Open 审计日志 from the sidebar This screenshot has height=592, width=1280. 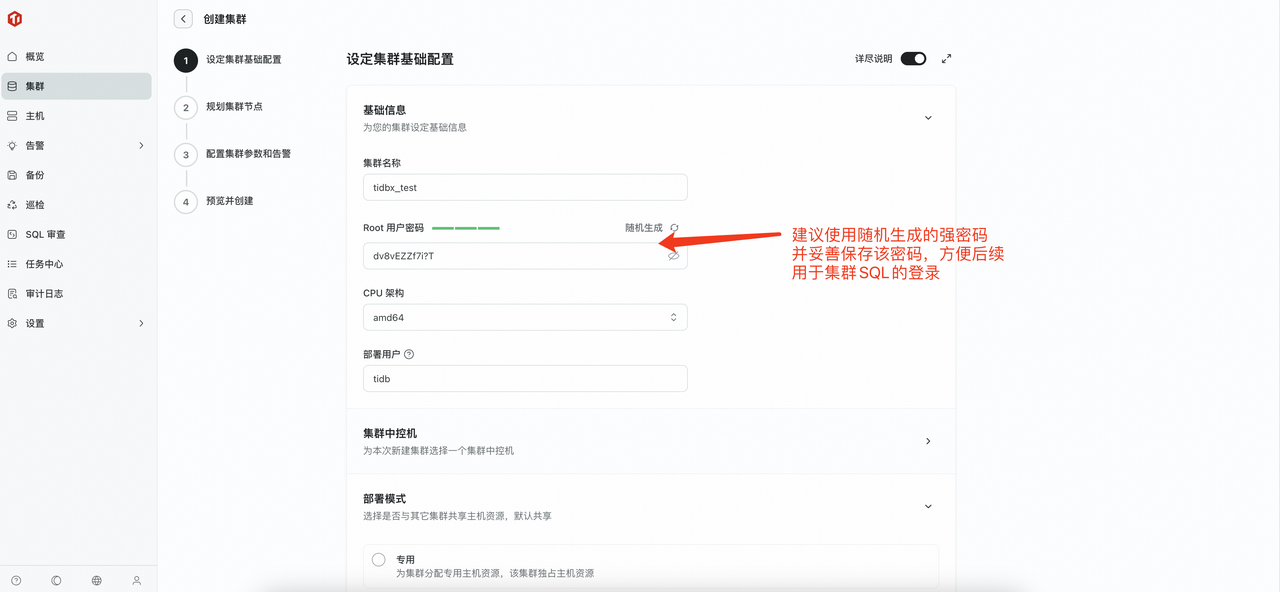tap(44, 293)
